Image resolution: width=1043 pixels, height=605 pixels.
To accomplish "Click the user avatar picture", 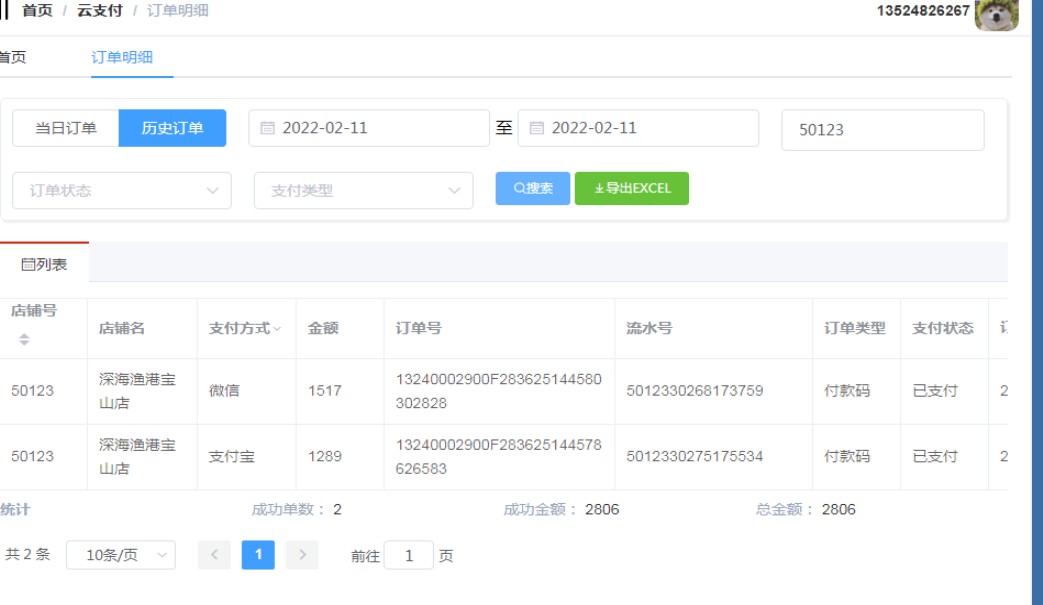I will (x=996, y=14).
